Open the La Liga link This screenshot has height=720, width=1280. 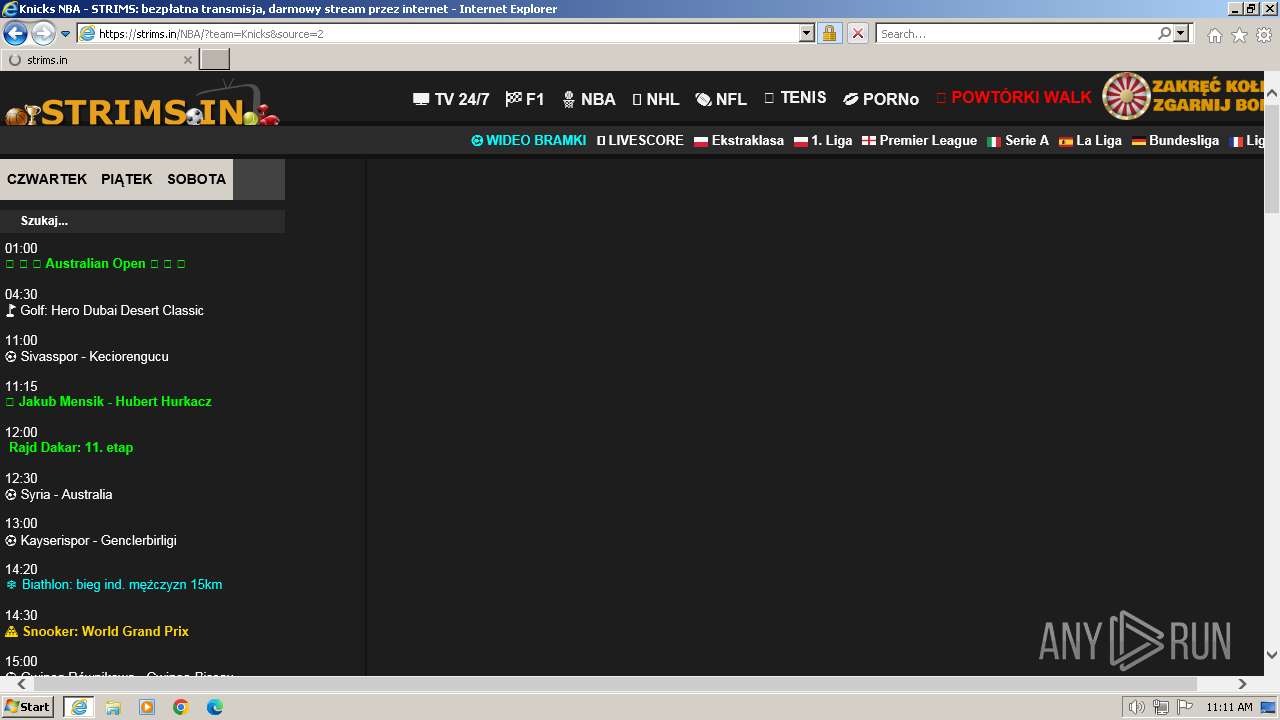(1090, 141)
